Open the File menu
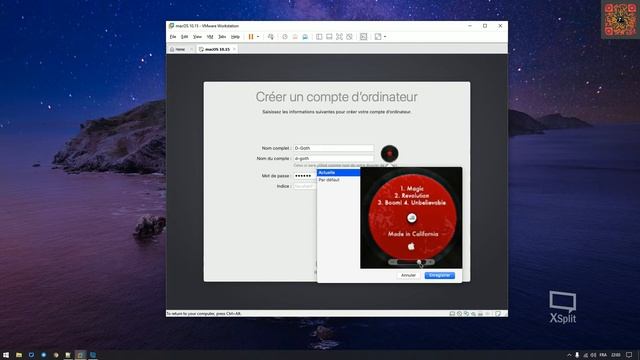The image size is (640, 360). [173, 37]
